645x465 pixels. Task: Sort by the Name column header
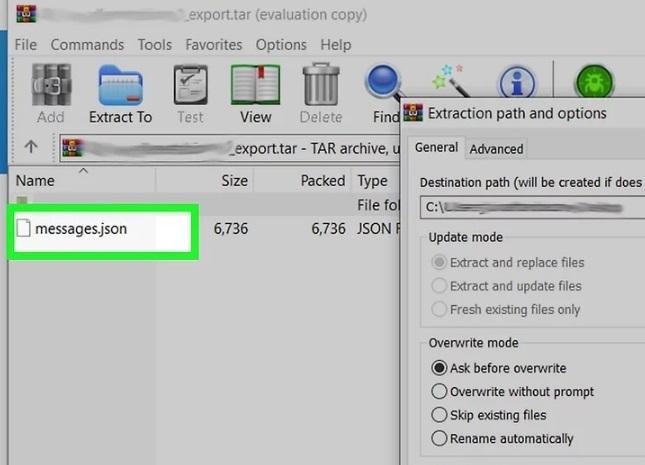(x=81, y=180)
